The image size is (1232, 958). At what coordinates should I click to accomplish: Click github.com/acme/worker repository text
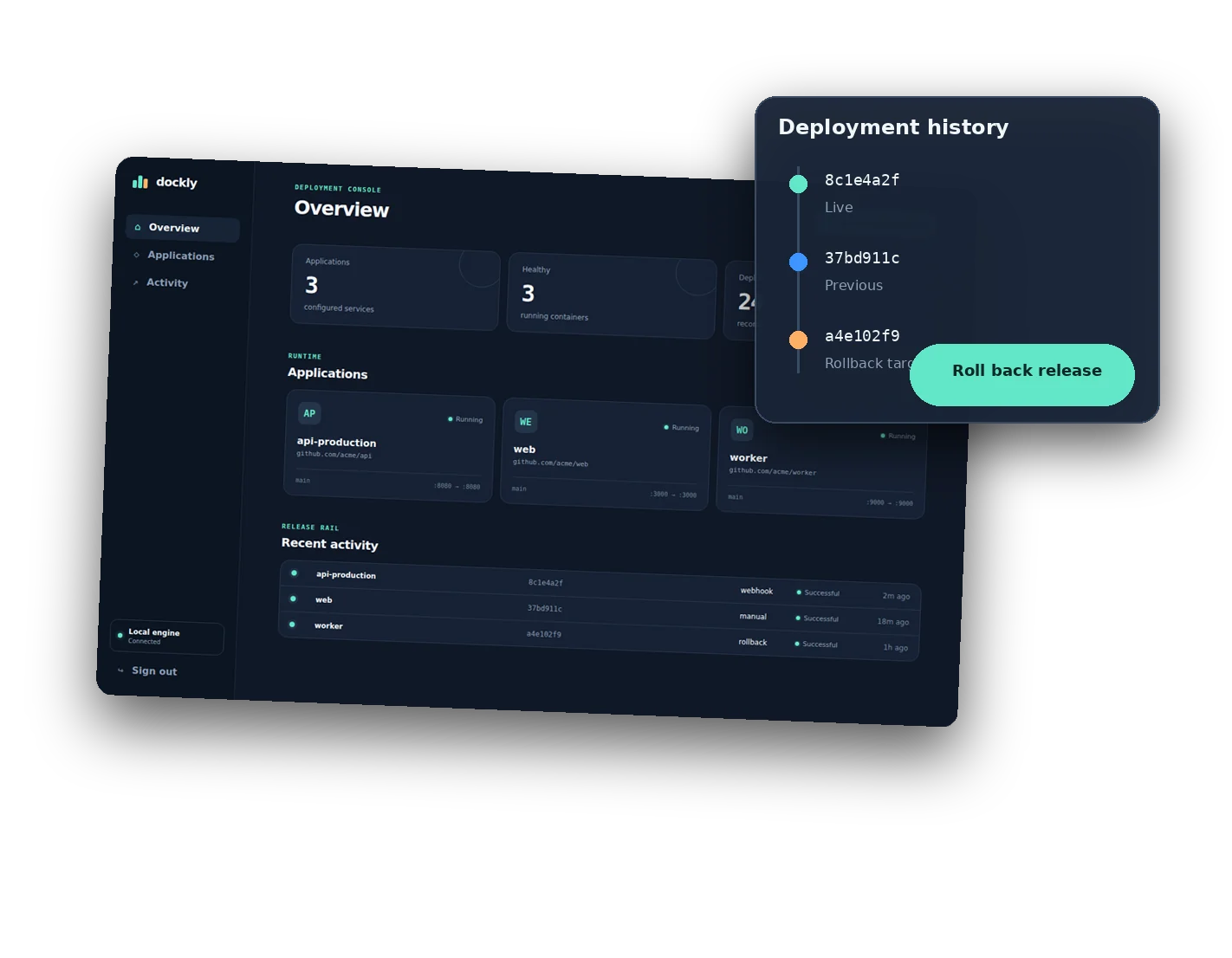(773, 471)
